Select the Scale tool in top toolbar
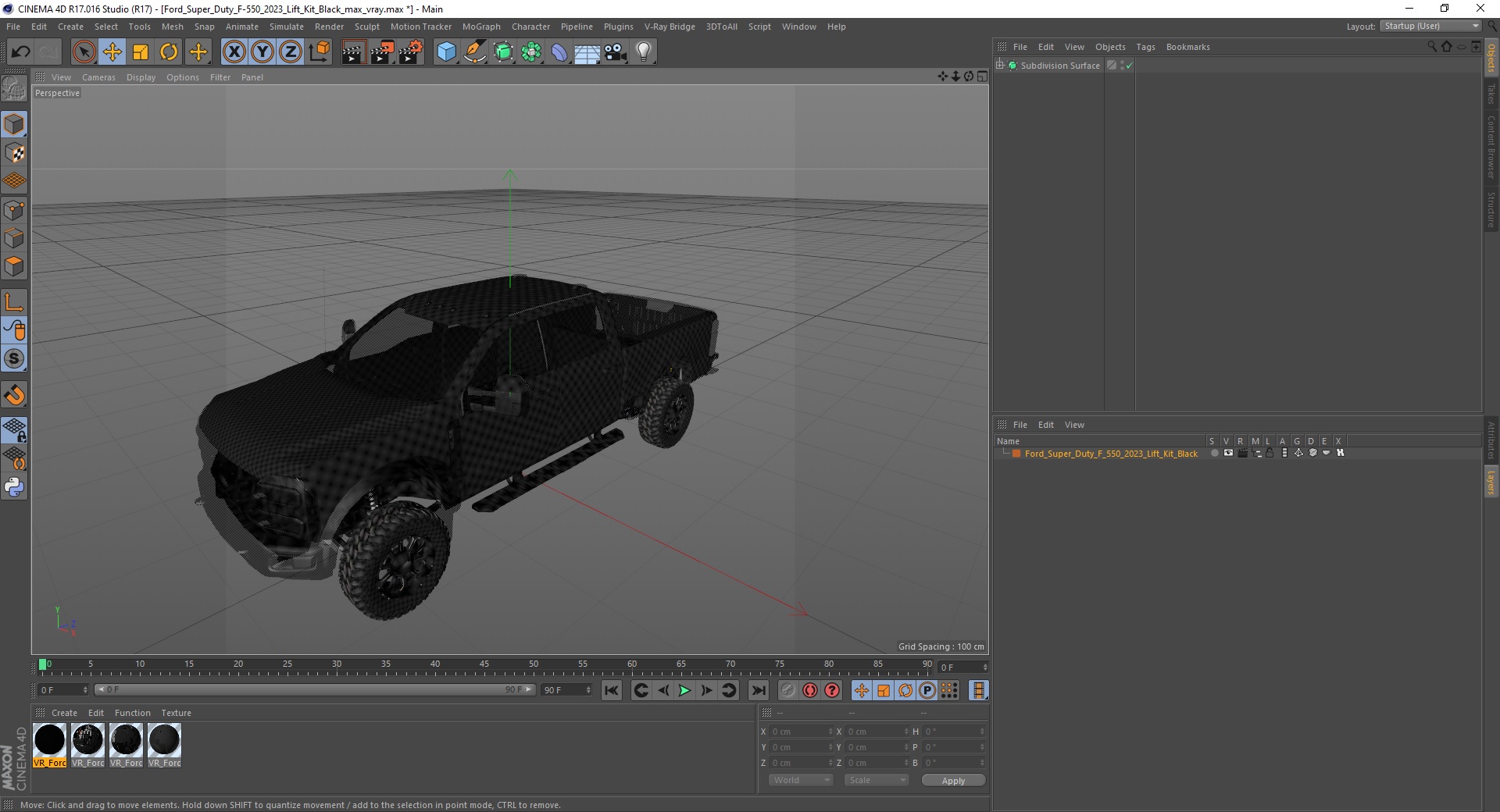 coord(141,52)
